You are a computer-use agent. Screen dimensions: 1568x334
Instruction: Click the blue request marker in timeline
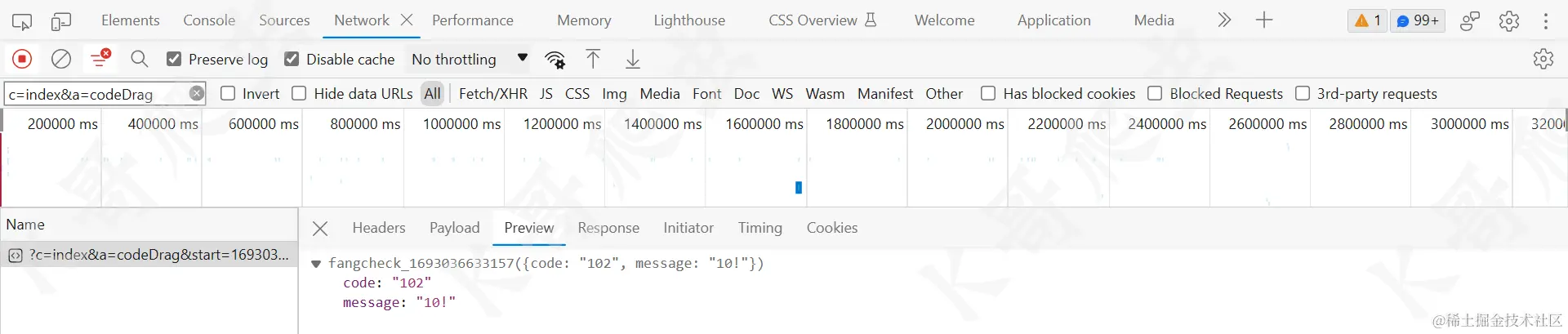(799, 188)
